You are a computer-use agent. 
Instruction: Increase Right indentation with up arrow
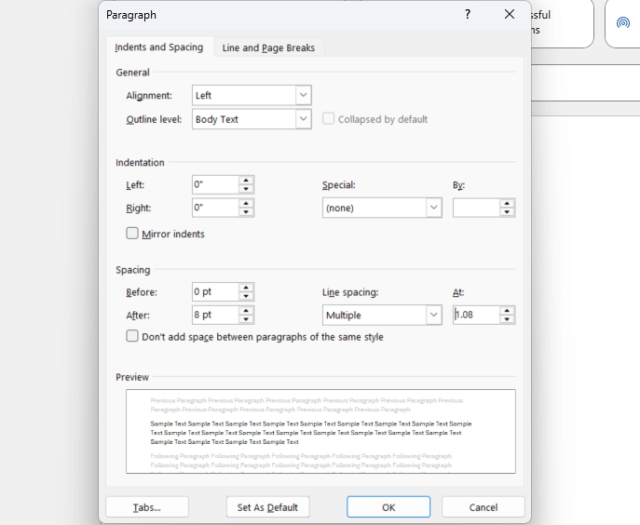(x=246, y=203)
